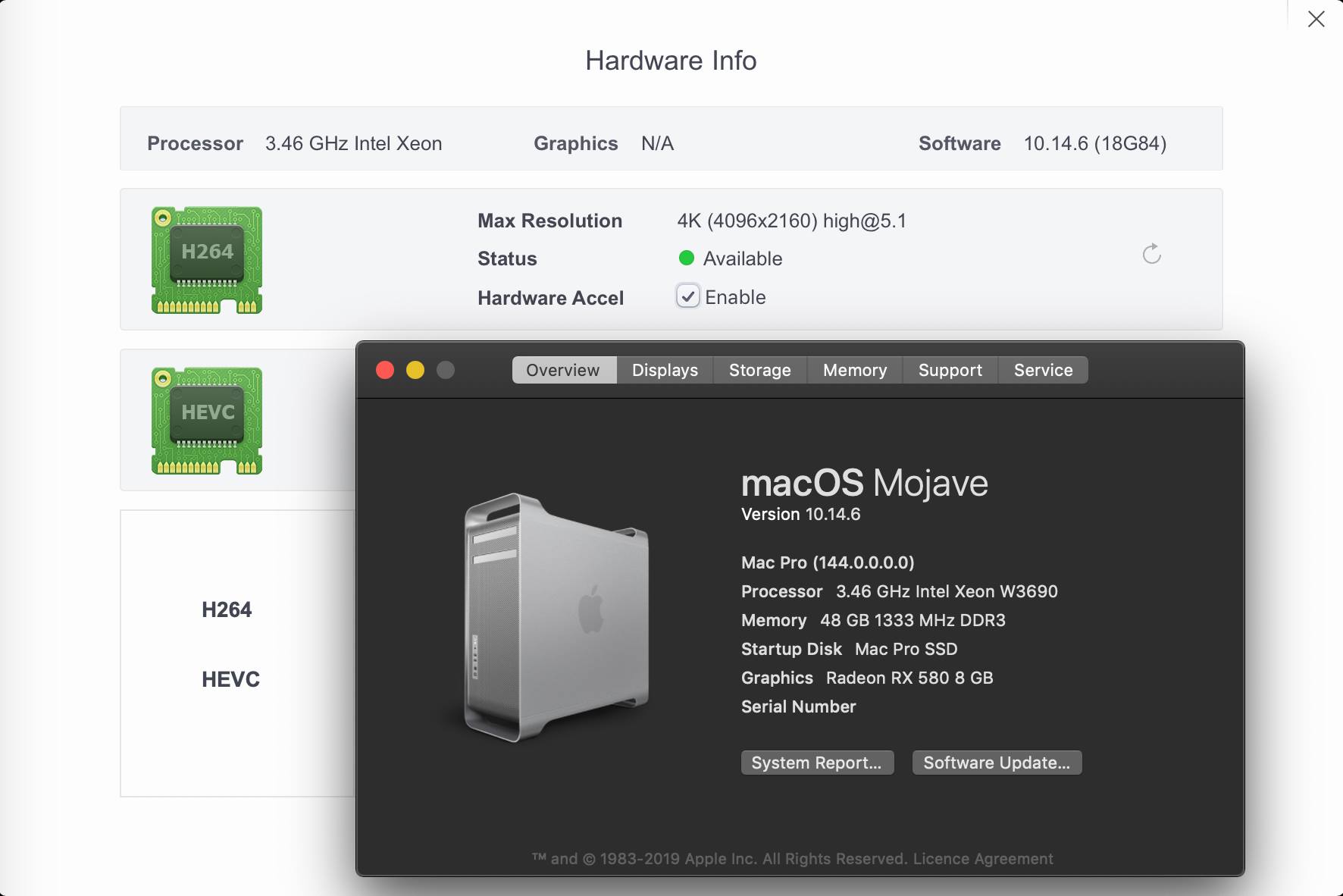Click the Radeon RX 580 8 GB graphics line

(x=867, y=678)
